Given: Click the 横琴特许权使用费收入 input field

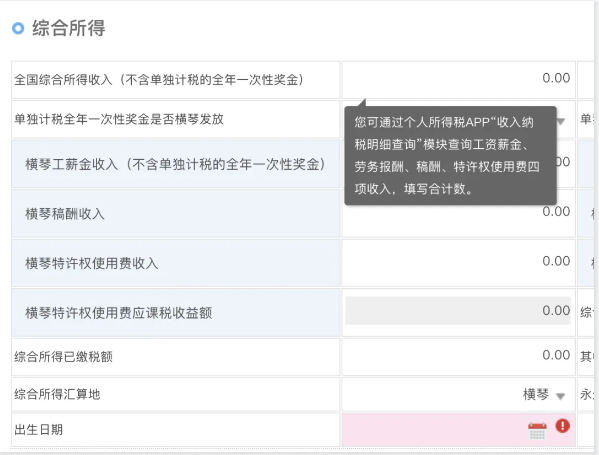Looking at the screenshot, I should click(x=458, y=263).
